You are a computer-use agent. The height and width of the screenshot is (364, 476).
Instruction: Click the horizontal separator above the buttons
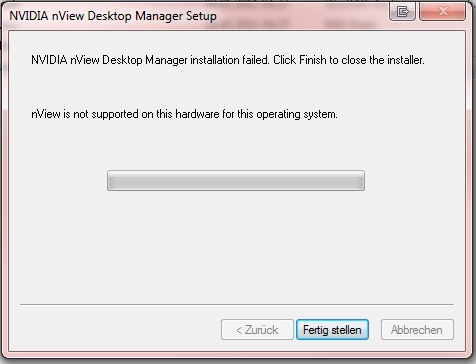tap(237, 304)
